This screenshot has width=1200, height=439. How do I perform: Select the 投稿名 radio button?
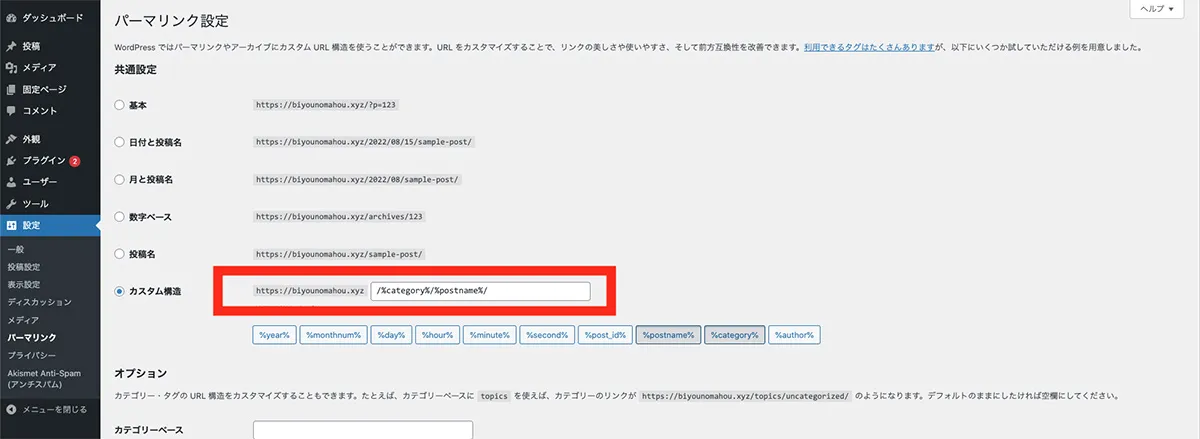(120, 254)
